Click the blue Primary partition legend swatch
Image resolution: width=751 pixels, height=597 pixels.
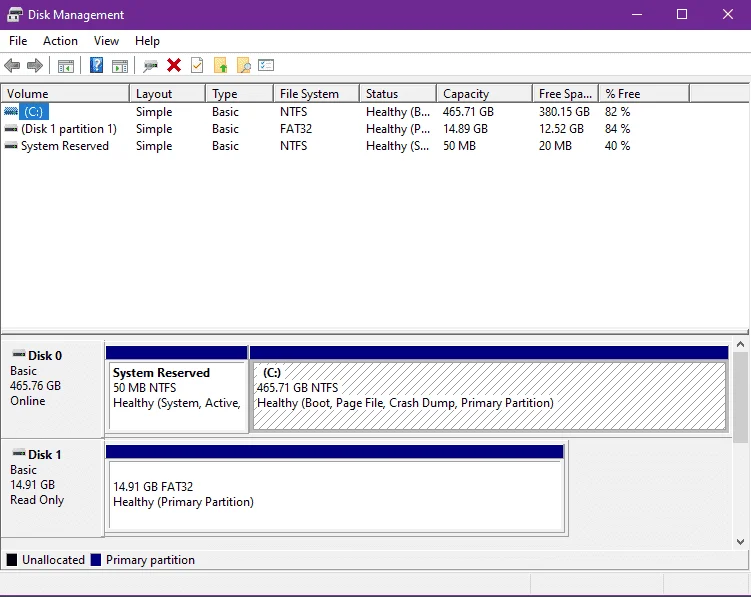click(x=96, y=560)
